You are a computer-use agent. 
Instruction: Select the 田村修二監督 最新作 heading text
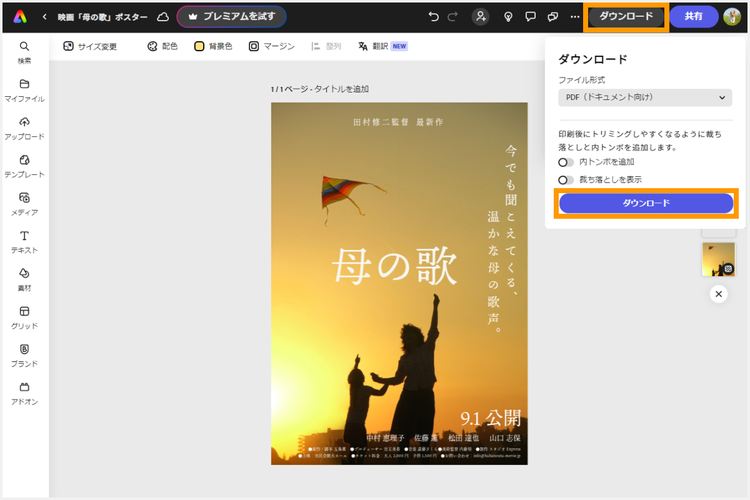point(398,122)
